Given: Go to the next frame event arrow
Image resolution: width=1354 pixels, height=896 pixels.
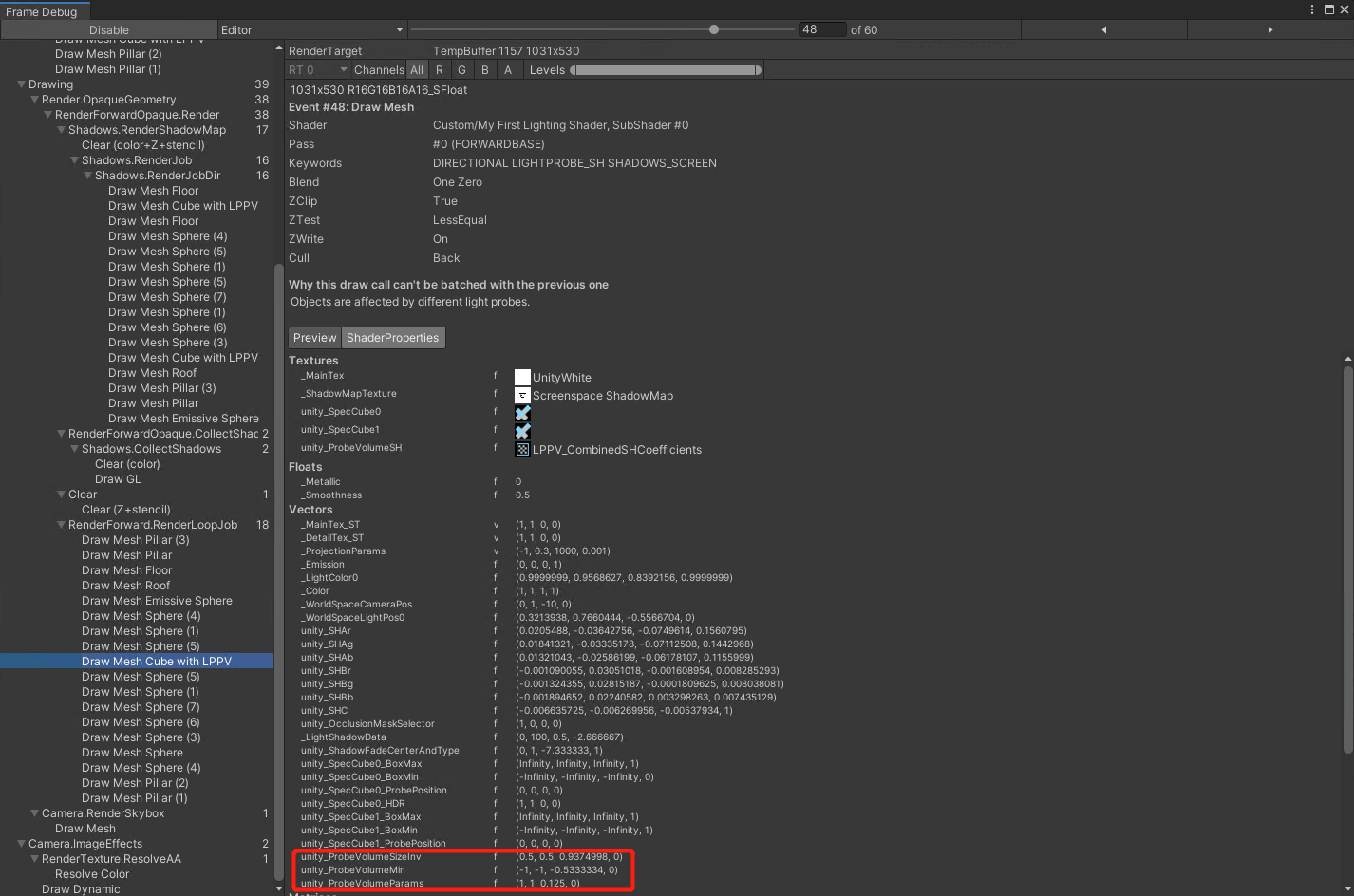Looking at the screenshot, I should pos(1269,30).
